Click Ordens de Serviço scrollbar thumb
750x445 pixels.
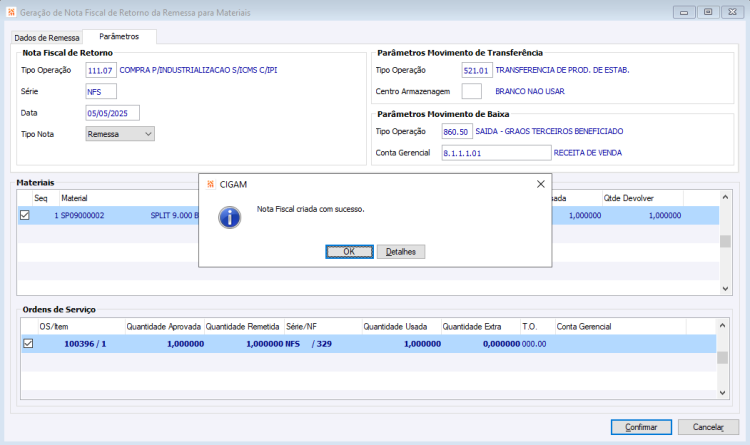click(x=722, y=357)
